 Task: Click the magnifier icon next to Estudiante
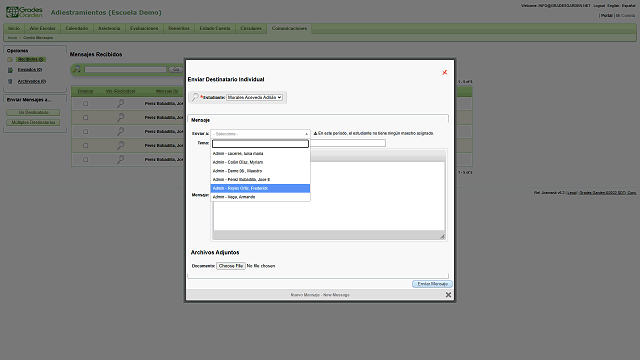(195, 97)
